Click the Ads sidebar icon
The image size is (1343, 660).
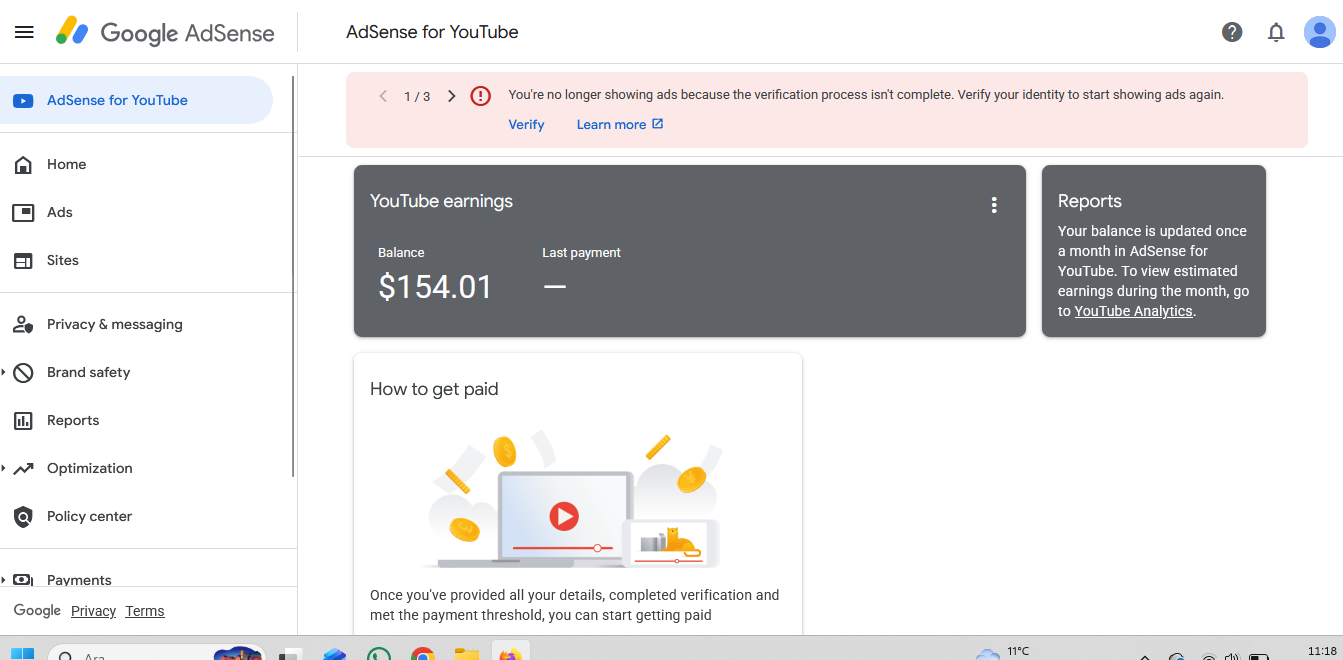pos(23,212)
